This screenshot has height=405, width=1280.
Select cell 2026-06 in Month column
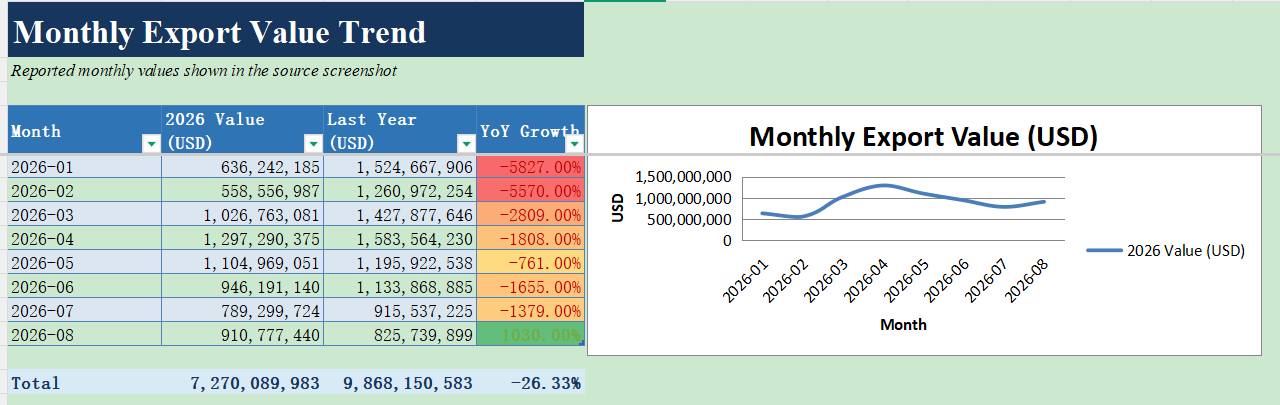[x=85, y=287]
